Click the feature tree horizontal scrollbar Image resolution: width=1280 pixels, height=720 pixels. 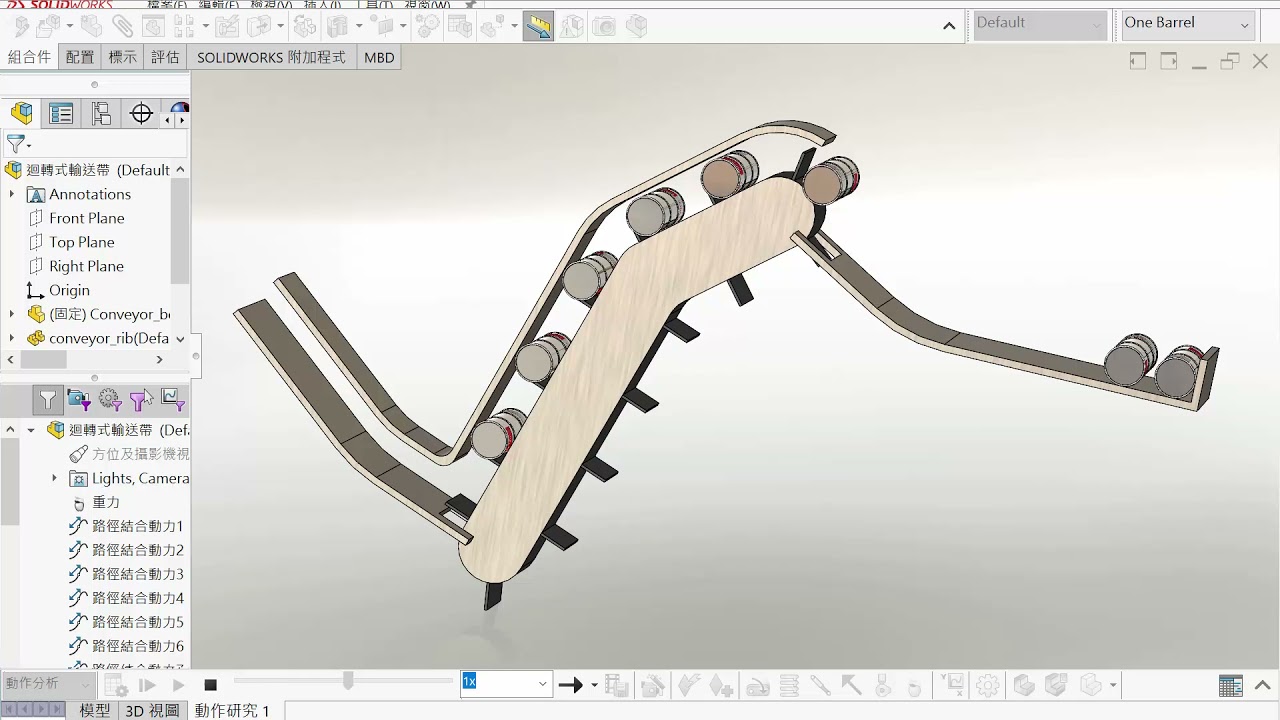[41, 359]
